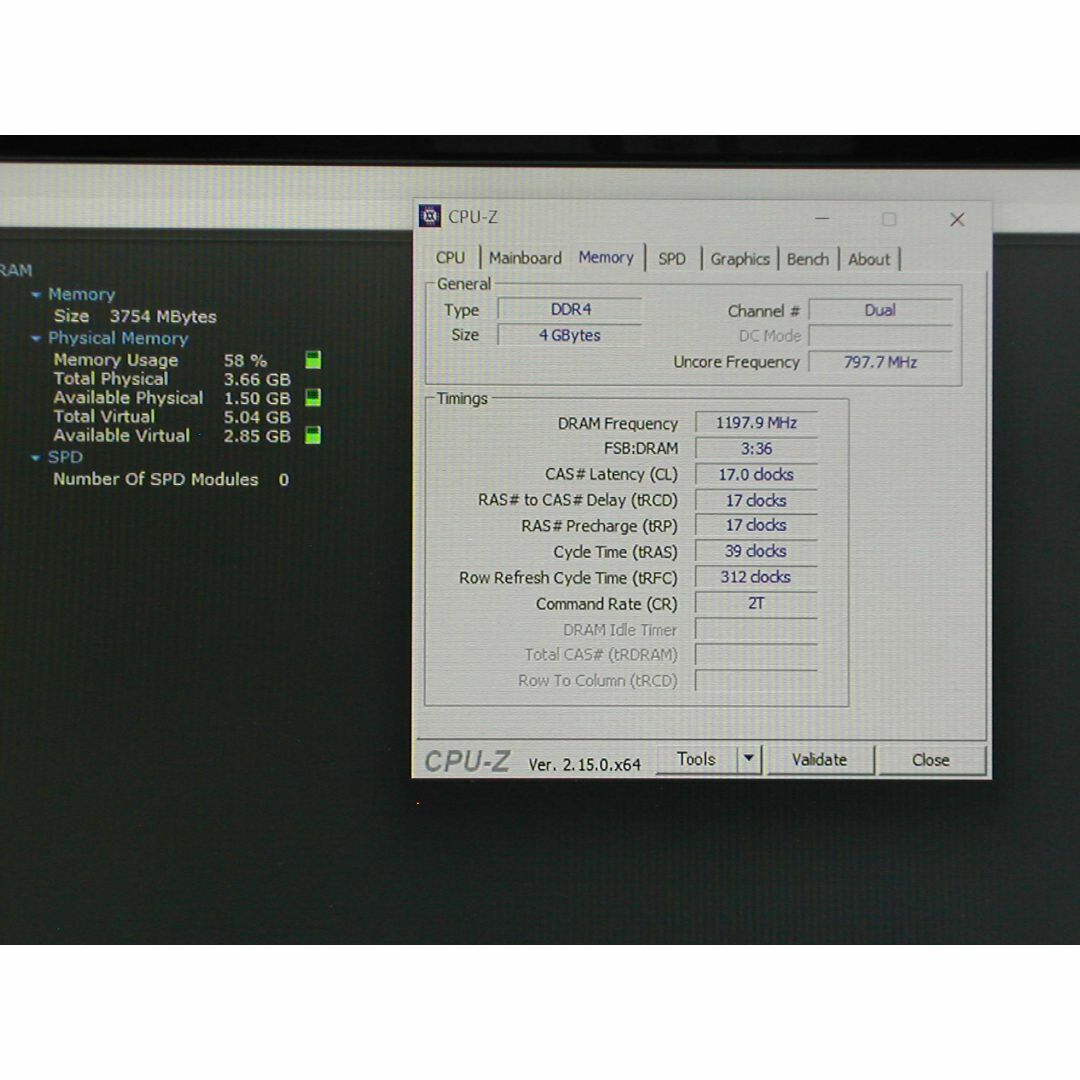Click the empty DRAM Idle Timer field

[756, 630]
